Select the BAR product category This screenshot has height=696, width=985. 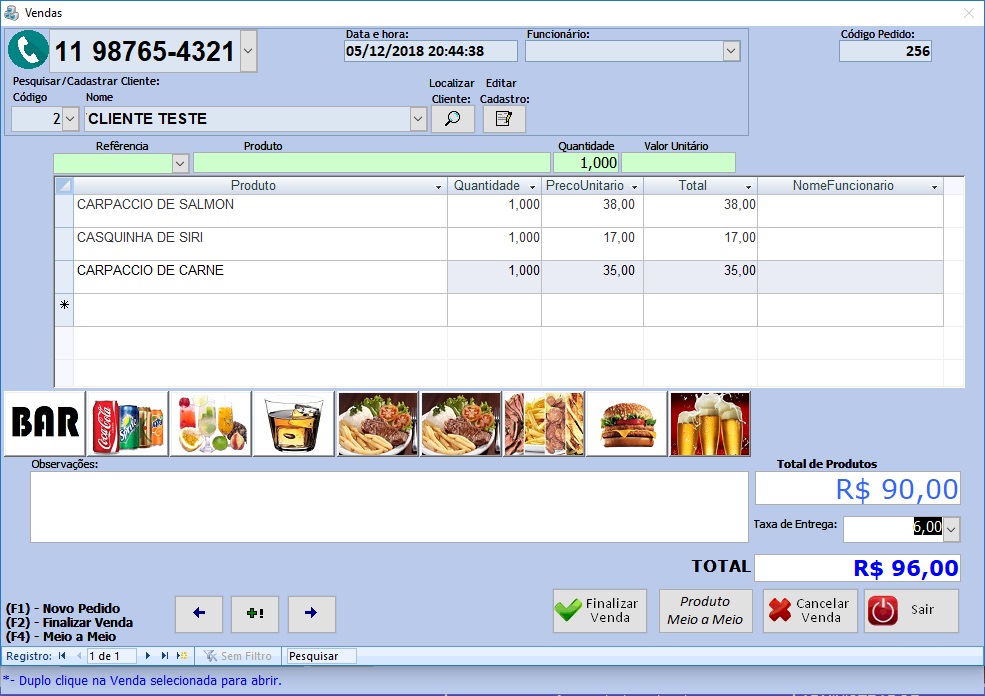(43, 423)
